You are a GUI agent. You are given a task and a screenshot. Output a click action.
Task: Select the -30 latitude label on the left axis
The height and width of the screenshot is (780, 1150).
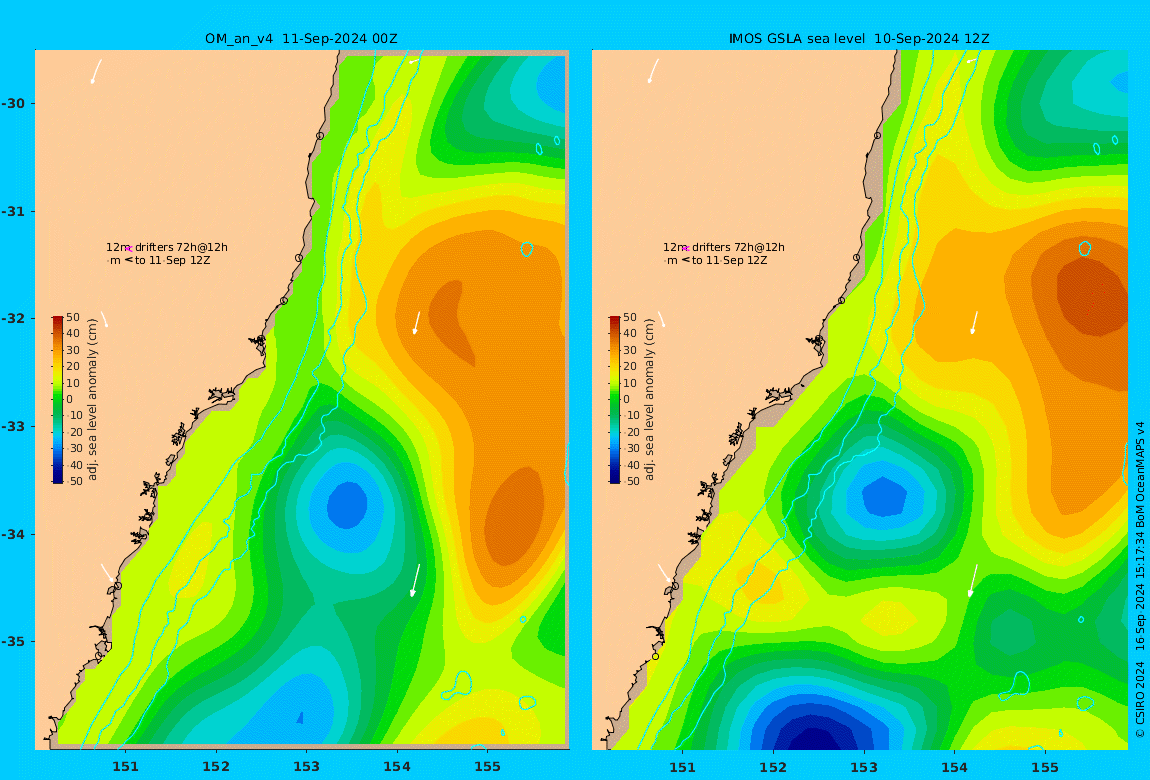tap(13, 103)
